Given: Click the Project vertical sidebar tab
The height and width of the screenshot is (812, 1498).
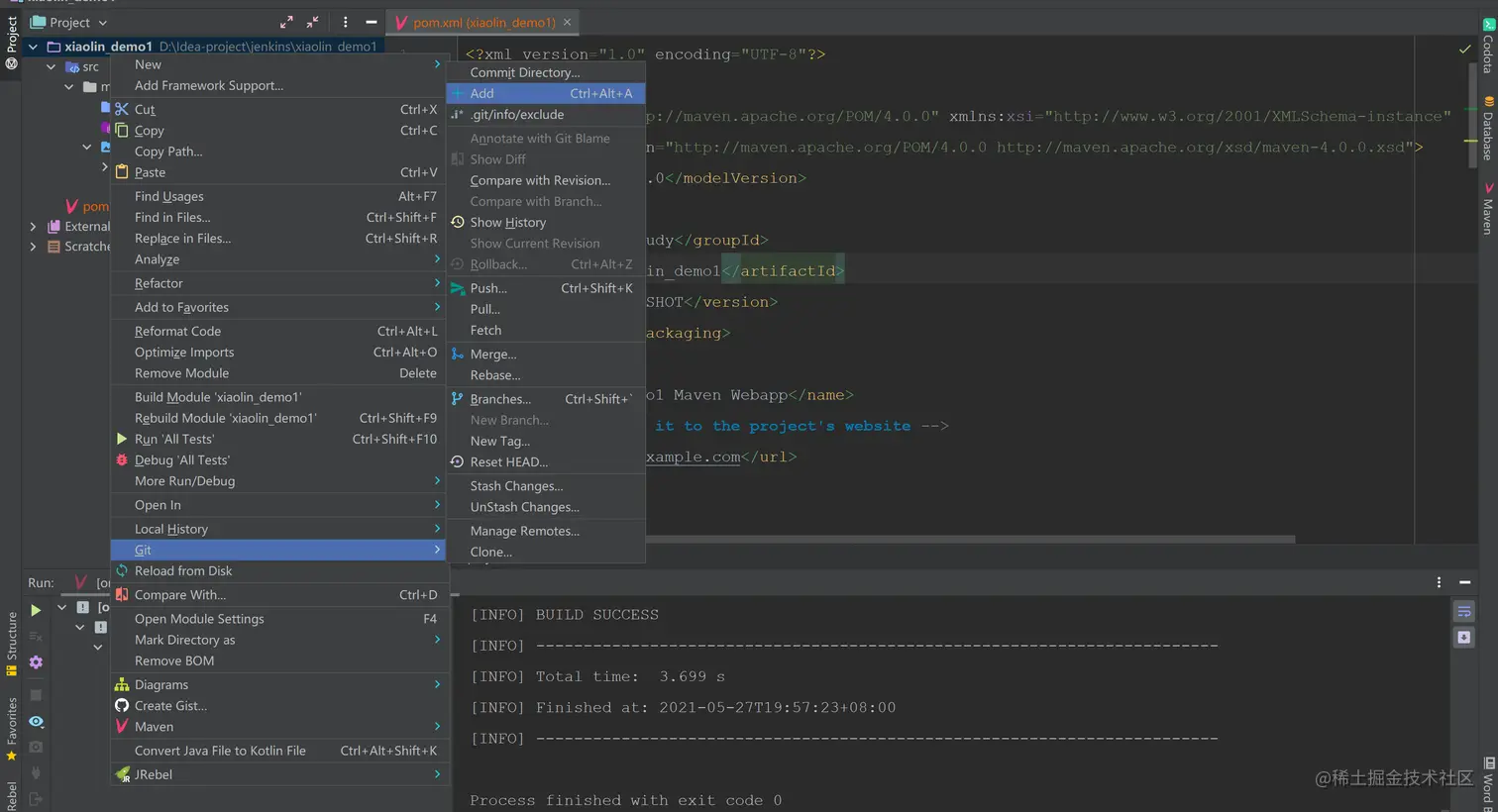Looking at the screenshot, I should tap(12, 43).
